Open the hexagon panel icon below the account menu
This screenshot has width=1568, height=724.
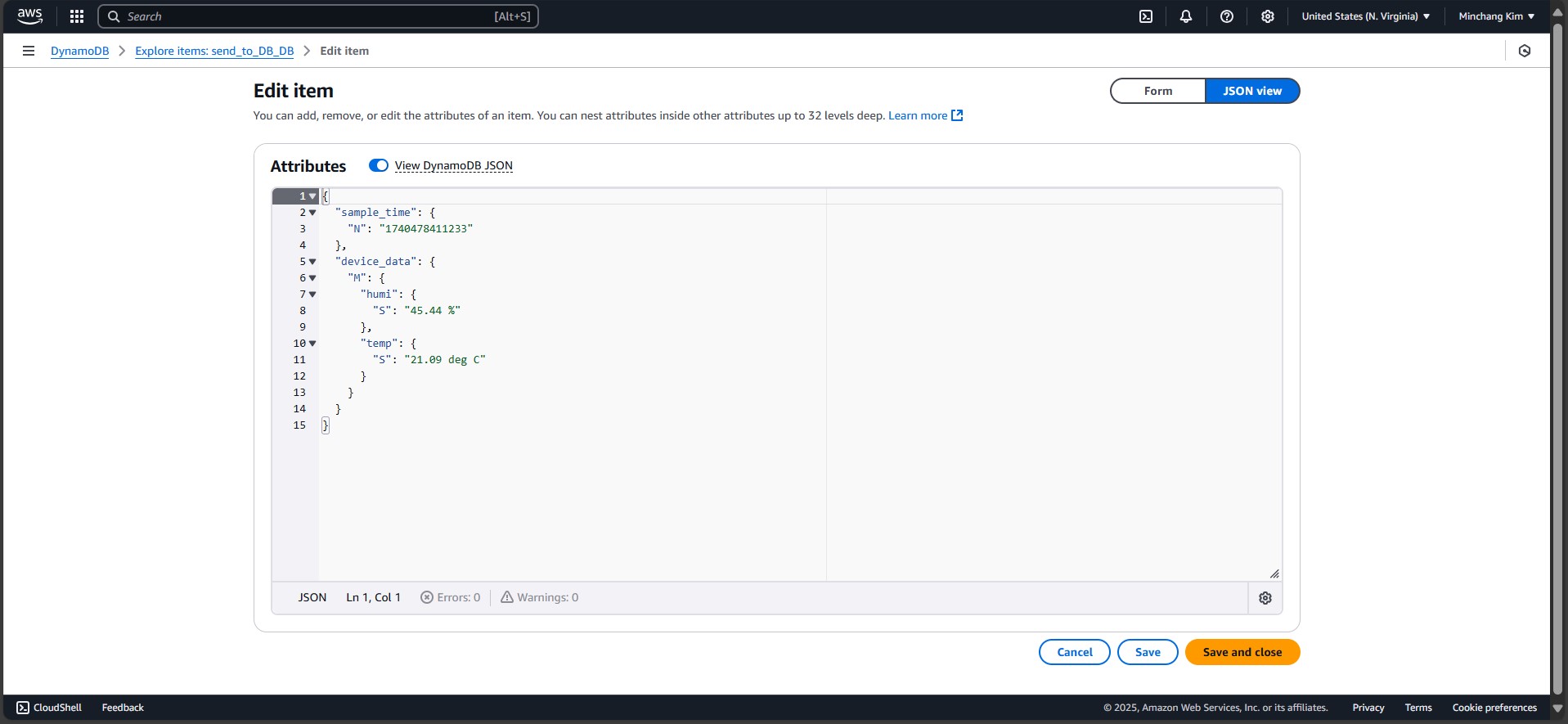[x=1525, y=51]
